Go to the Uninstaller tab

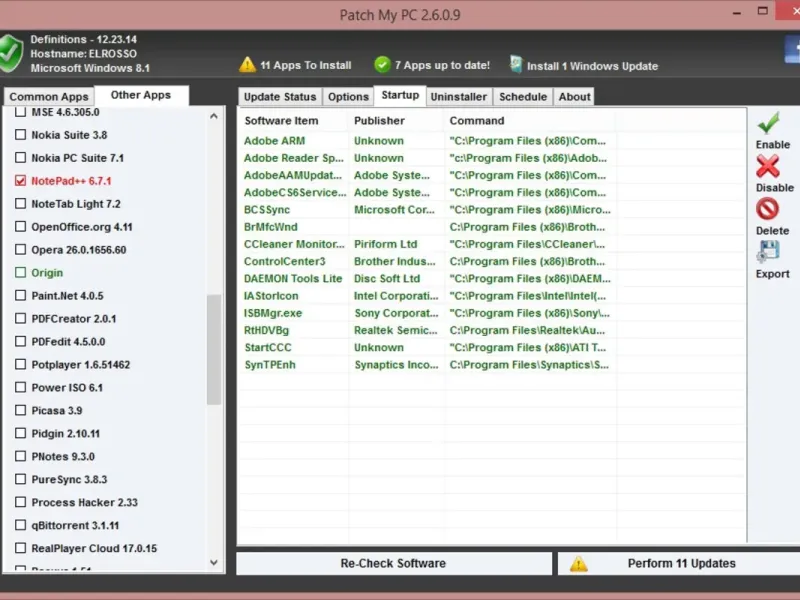[459, 96]
